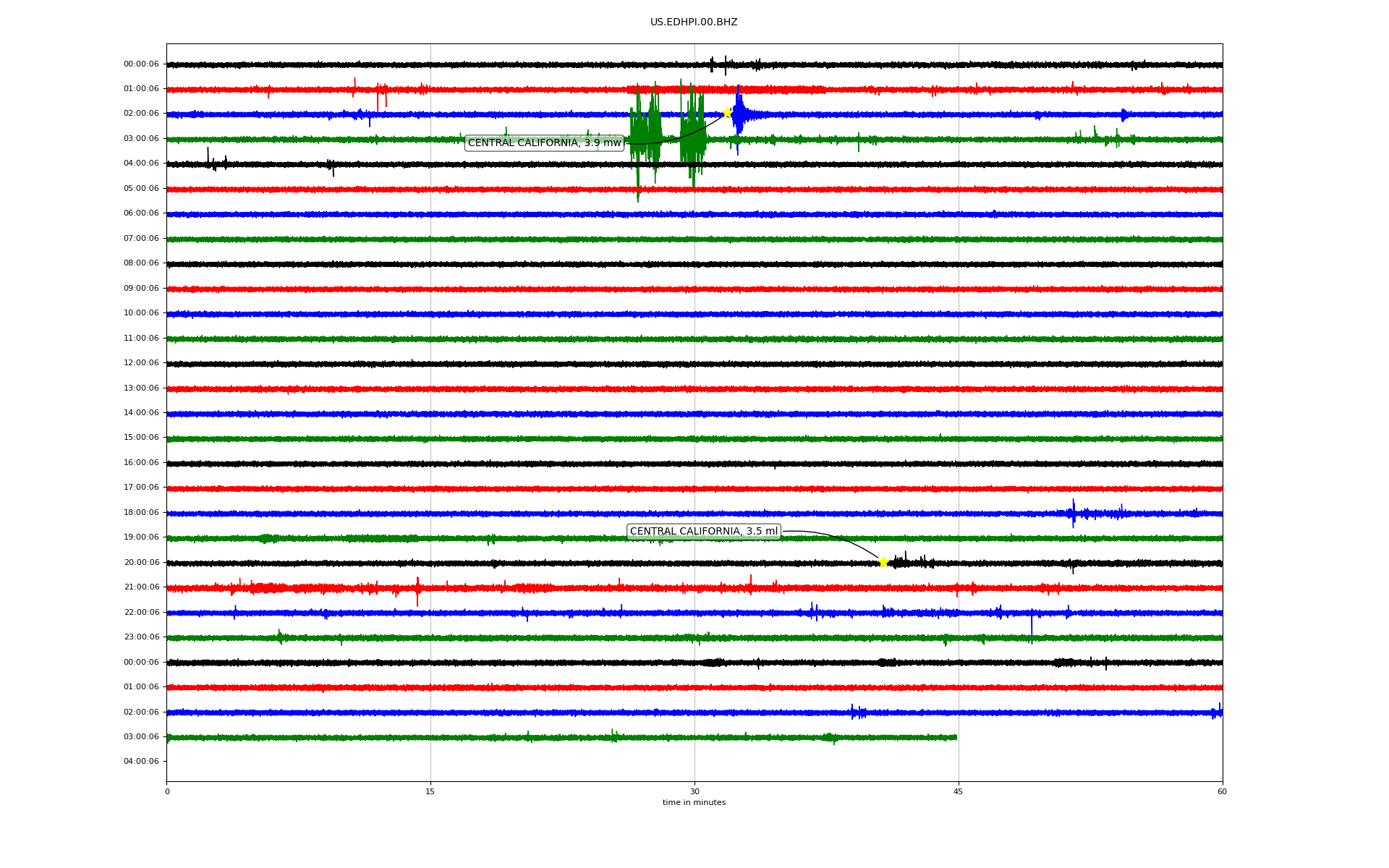Click the yellow star on the 20:00:06 trace
Viewport: 1389px width, 868px height.
pos(883,562)
